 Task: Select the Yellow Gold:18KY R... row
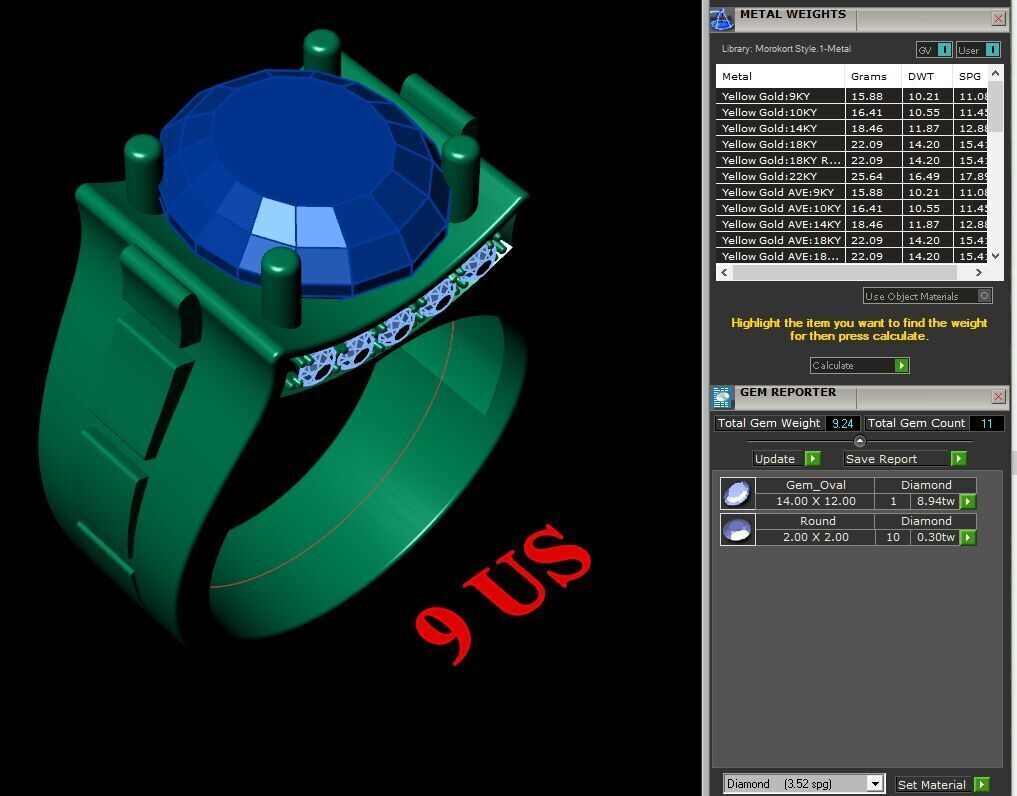click(852, 160)
